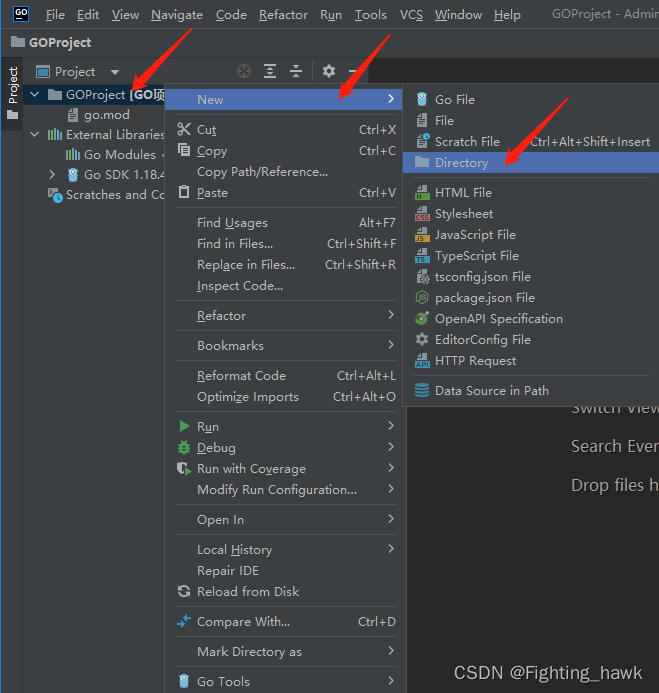The height and width of the screenshot is (693, 659).
Task: Collapse the External Libraries node
Action: coord(36,135)
